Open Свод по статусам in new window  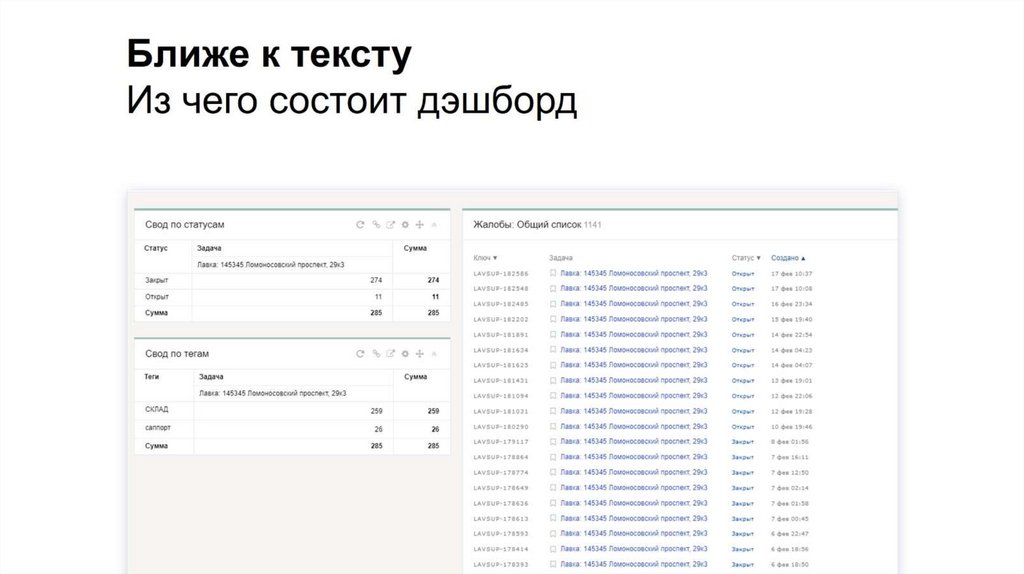point(391,225)
